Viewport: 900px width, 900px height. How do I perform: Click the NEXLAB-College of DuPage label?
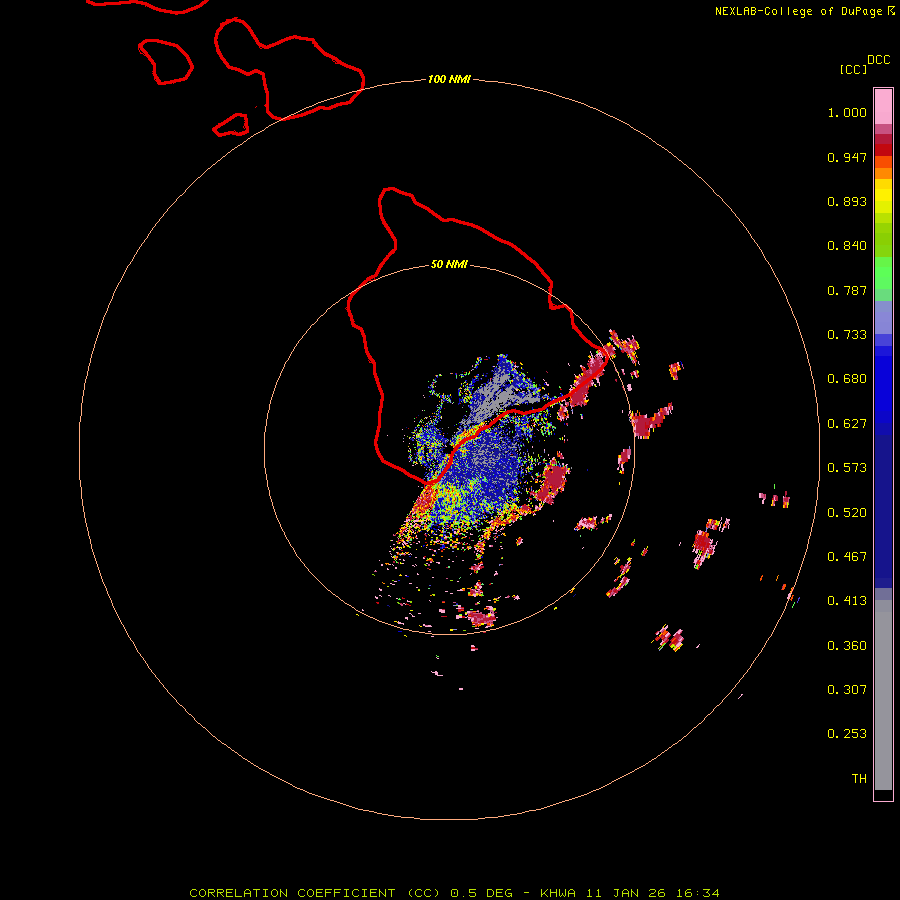point(805,11)
